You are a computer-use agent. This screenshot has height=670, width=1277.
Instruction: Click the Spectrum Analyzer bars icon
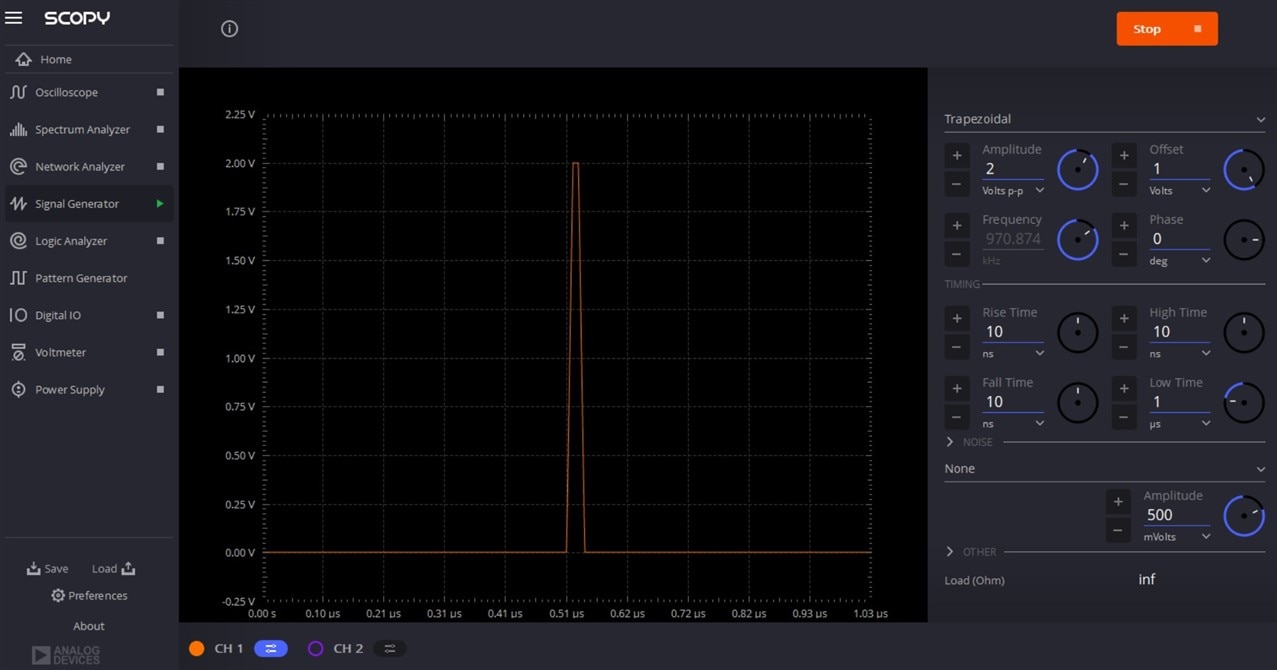(18, 129)
